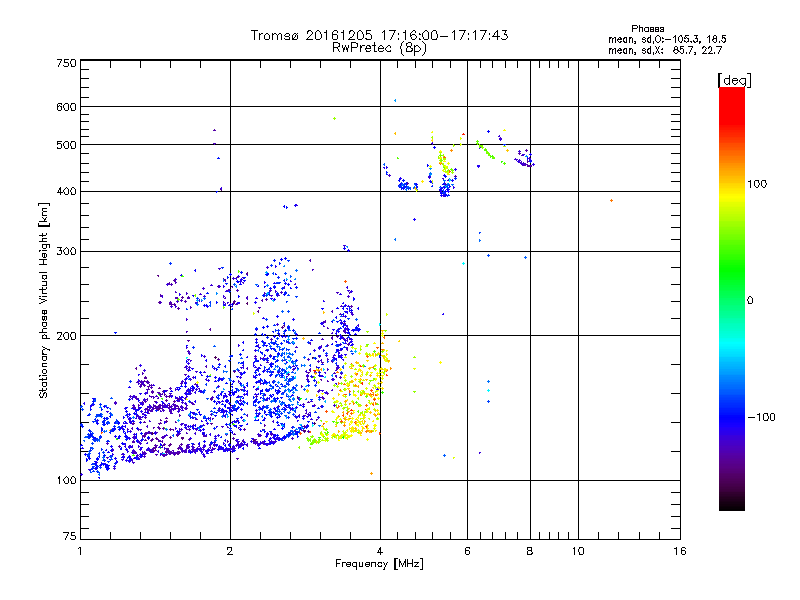Screen dimensions: 800x600
Task: Click the 'mean, sd,X: 85.7, 22.7' statistics line
Action: [665, 50]
